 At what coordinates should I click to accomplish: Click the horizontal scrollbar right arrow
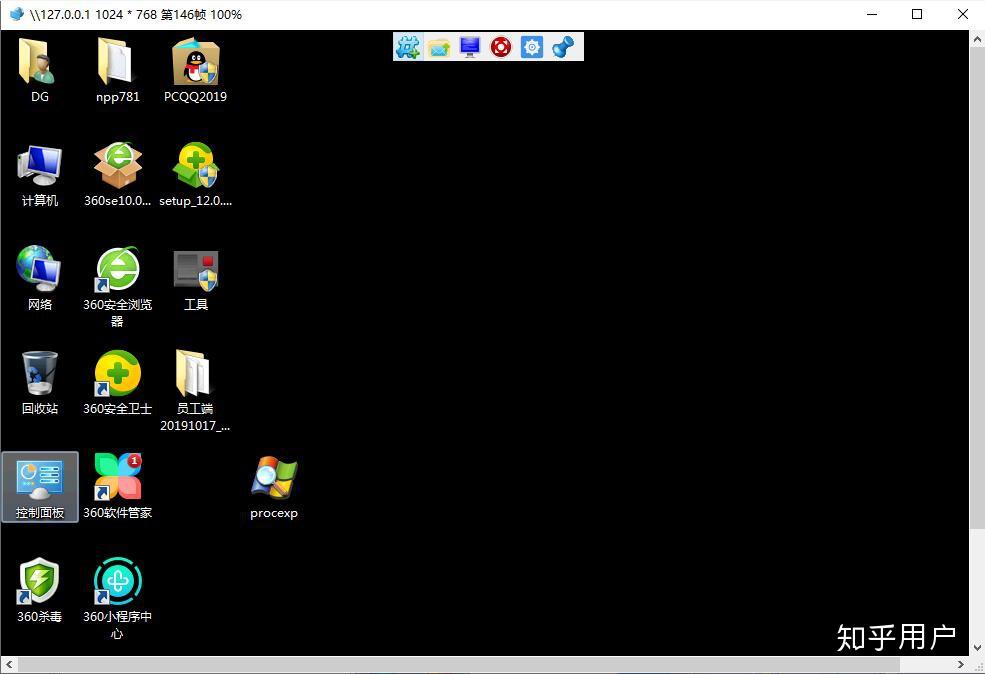coord(961,665)
